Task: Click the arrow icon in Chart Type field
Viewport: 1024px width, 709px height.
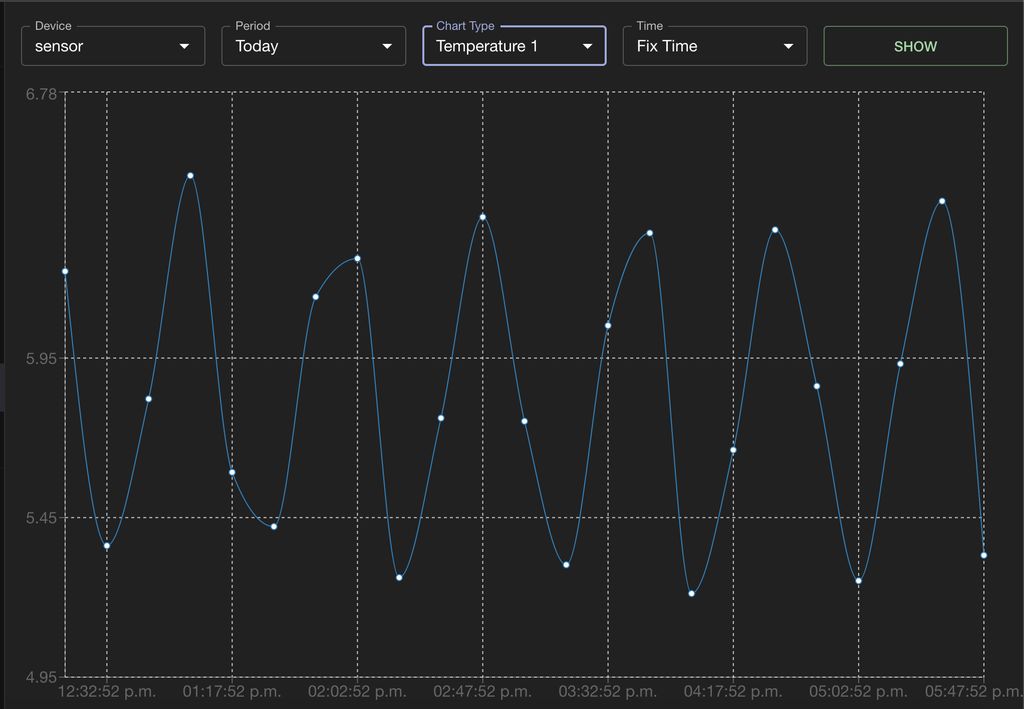Action: pos(588,46)
